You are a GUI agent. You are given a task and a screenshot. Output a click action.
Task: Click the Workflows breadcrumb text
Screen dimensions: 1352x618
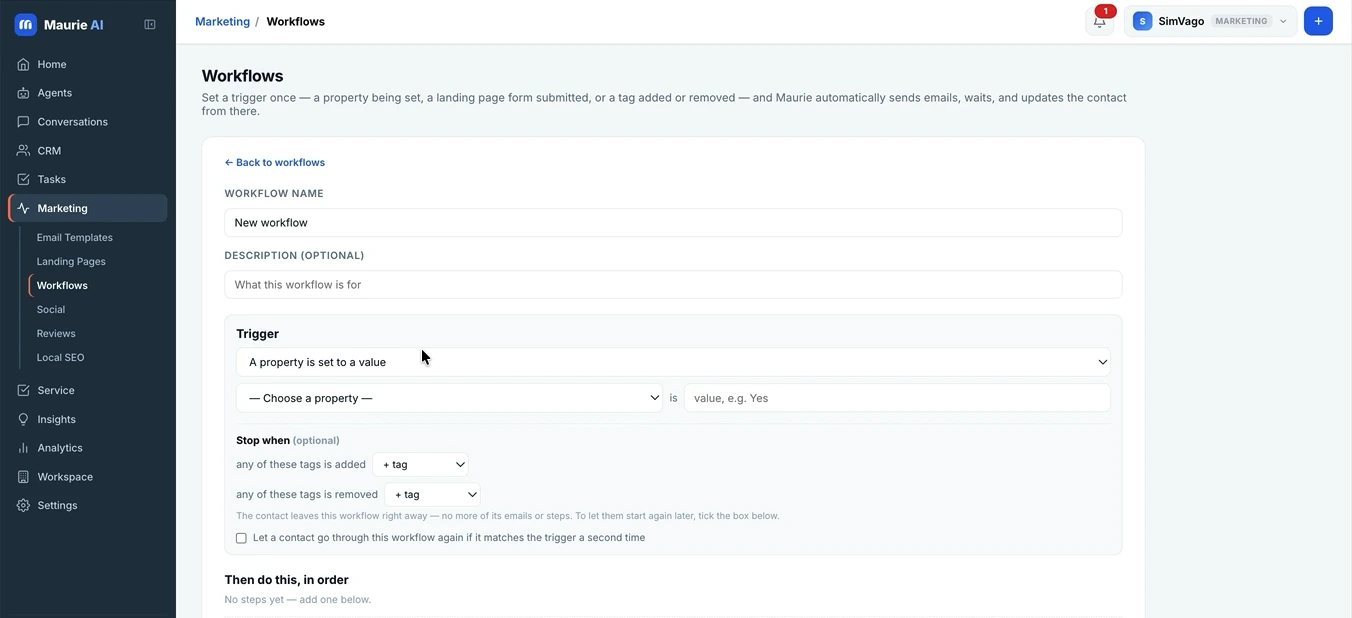[295, 21]
